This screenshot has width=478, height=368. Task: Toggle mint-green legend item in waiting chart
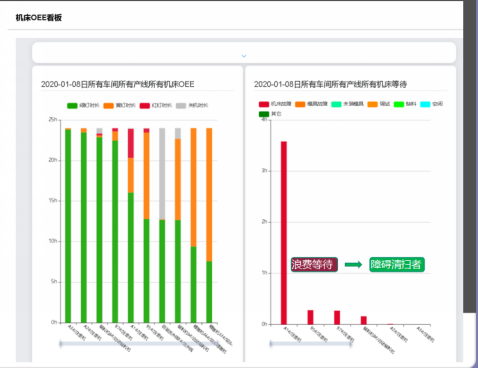point(347,104)
